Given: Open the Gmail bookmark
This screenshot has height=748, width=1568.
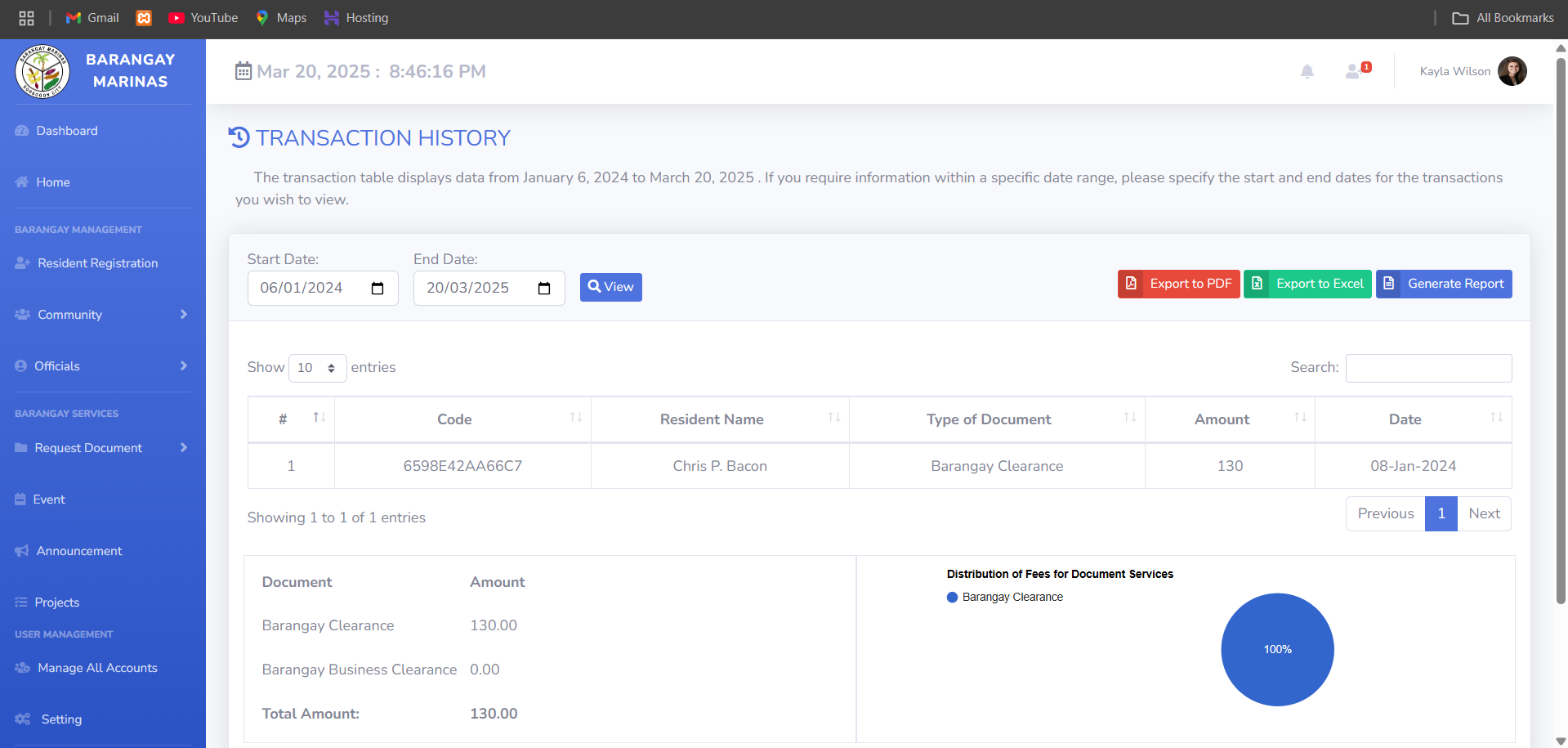Looking at the screenshot, I should coord(92,18).
